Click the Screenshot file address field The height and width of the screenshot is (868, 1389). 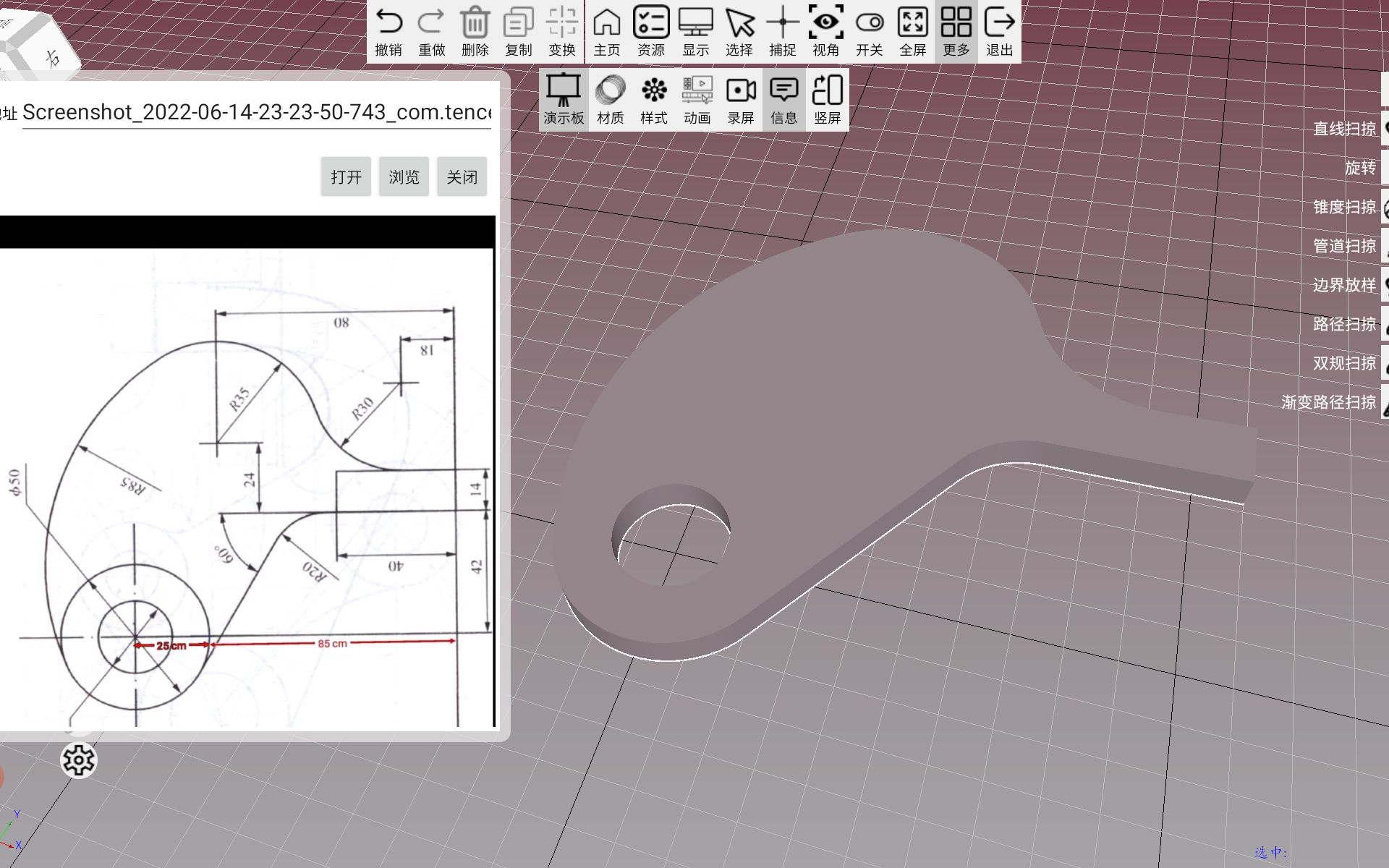pyautogui.click(x=256, y=113)
